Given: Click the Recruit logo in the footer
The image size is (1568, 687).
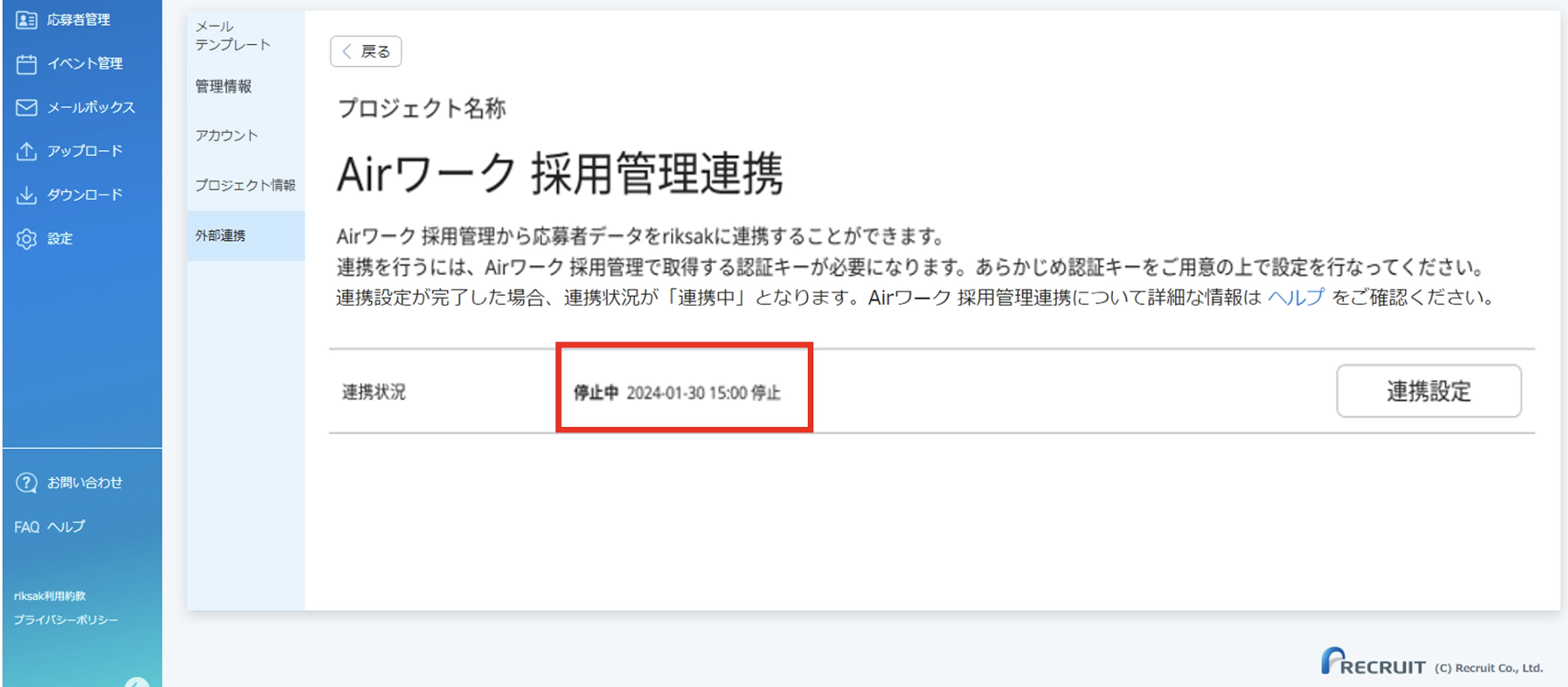Looking at the screenshot, I should (x=1373, y=662).
